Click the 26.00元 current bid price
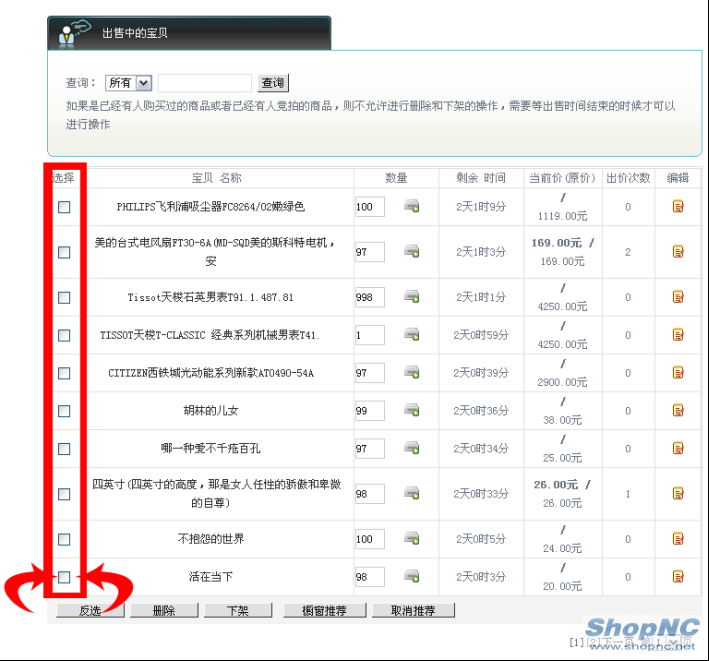Viewport: 709px width, 661px height. coord(556,485)
